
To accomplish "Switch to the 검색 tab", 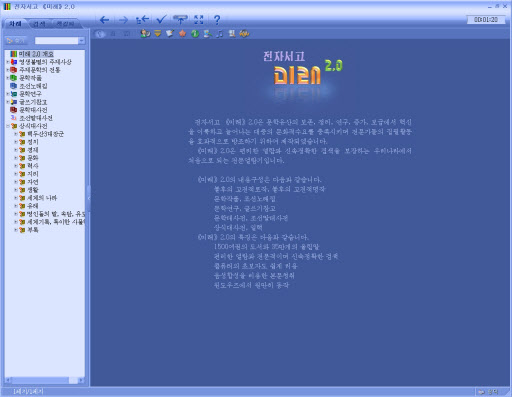I will coord(39,24).
